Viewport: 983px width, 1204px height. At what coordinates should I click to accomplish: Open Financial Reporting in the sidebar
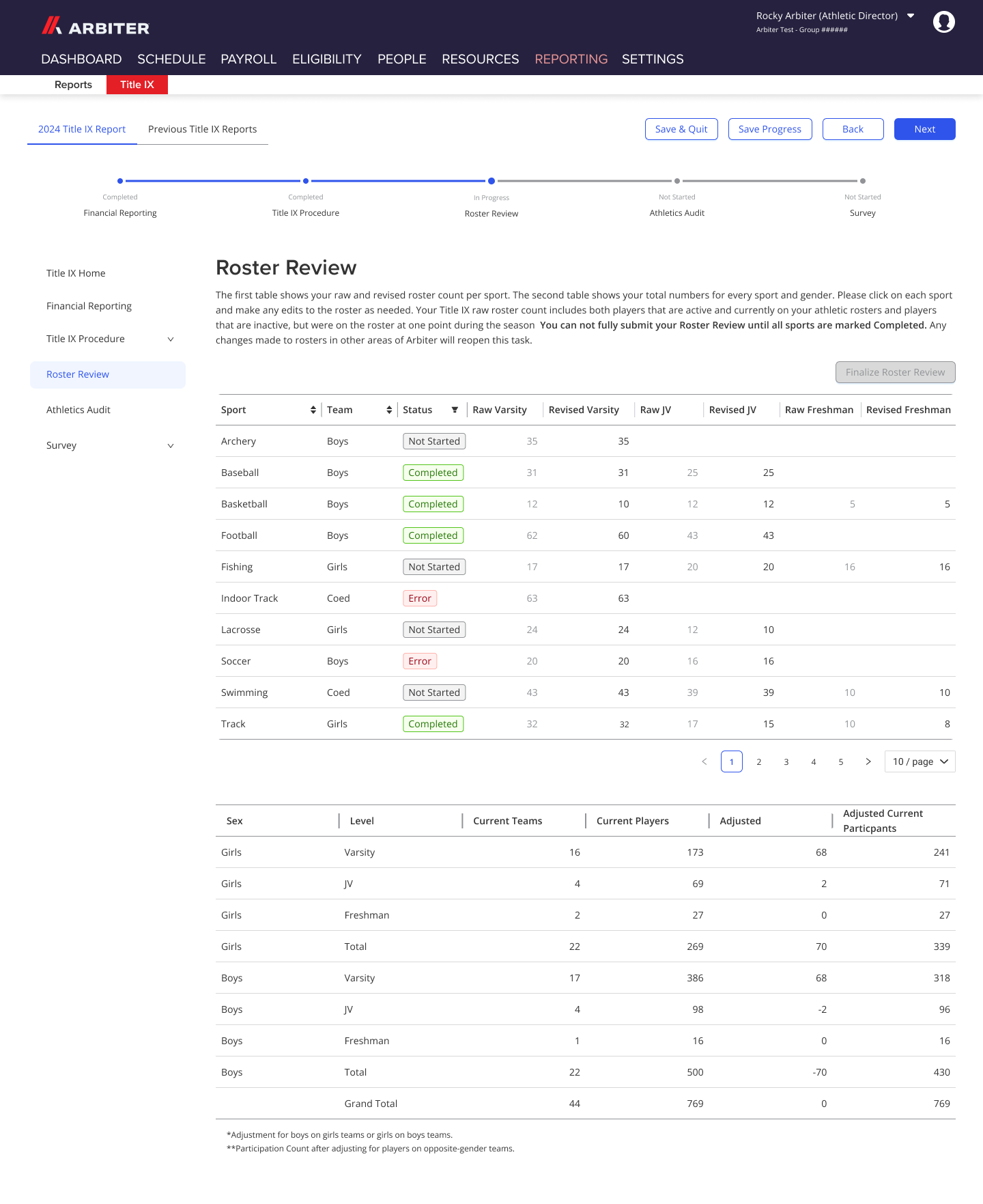[x=89, y=306]
